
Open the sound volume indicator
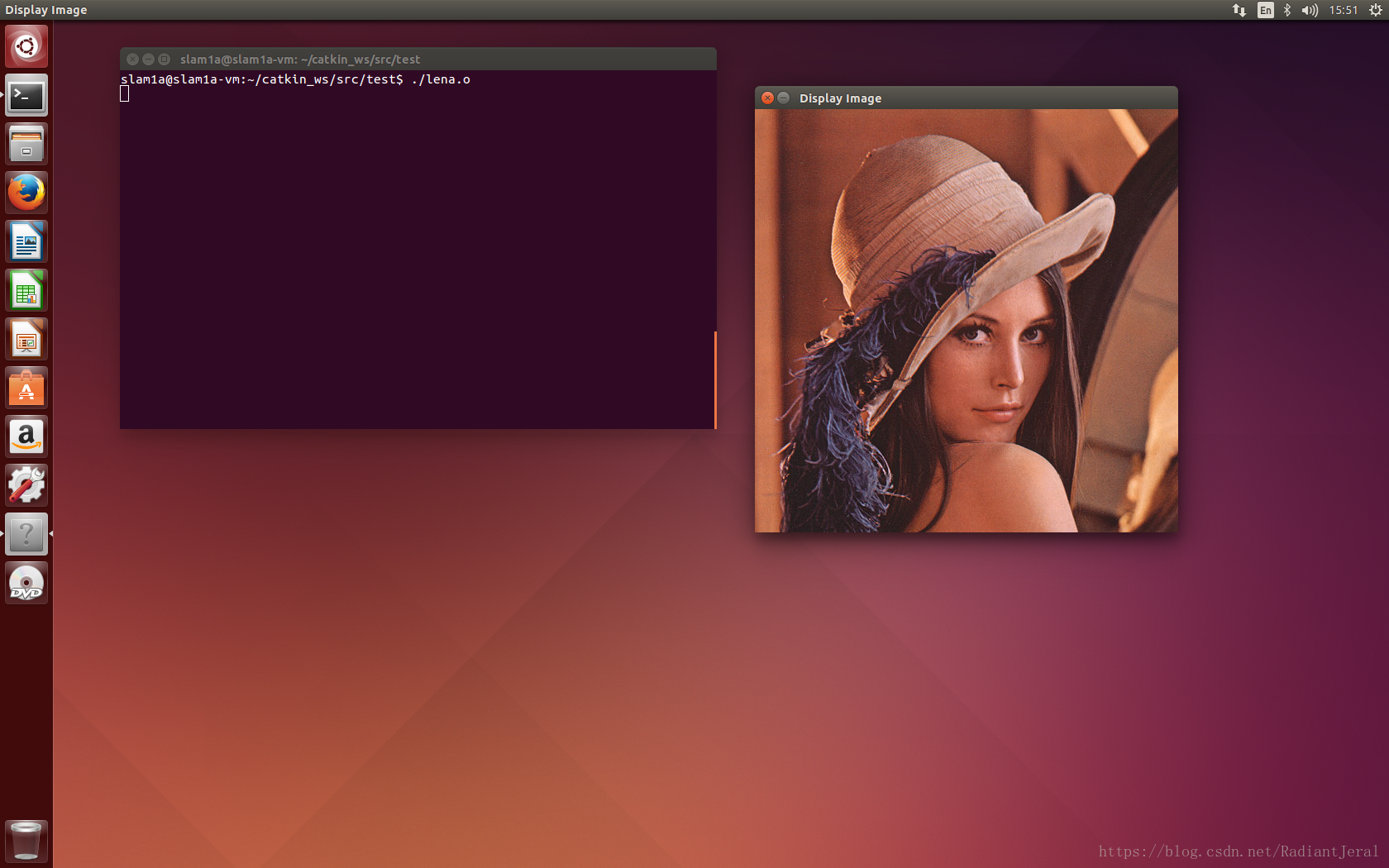[1310, 10]
